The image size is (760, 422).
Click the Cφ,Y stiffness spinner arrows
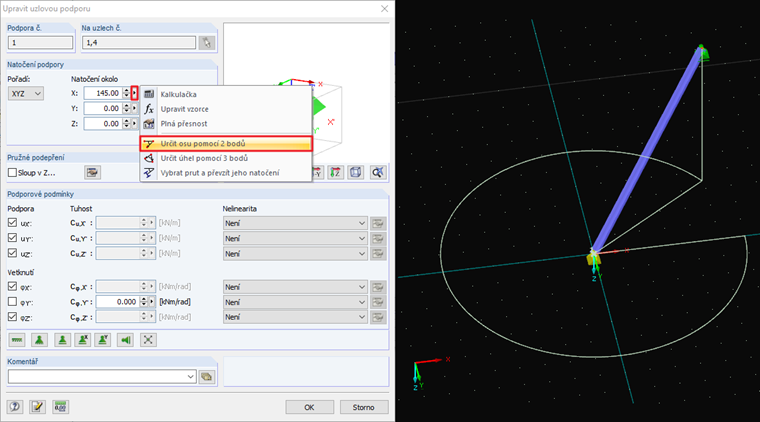tap(143, 302)
